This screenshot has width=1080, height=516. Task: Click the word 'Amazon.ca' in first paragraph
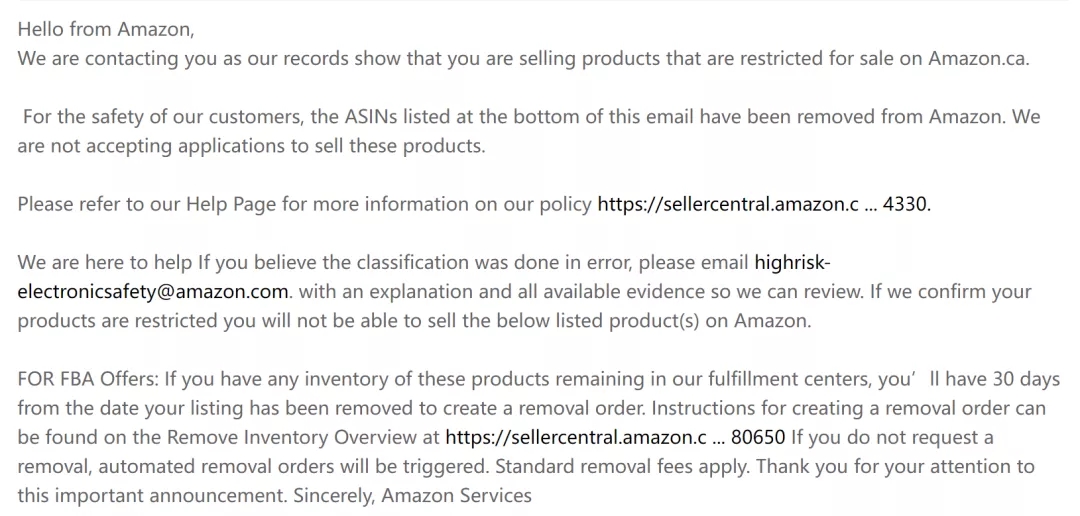click(977, 59)
